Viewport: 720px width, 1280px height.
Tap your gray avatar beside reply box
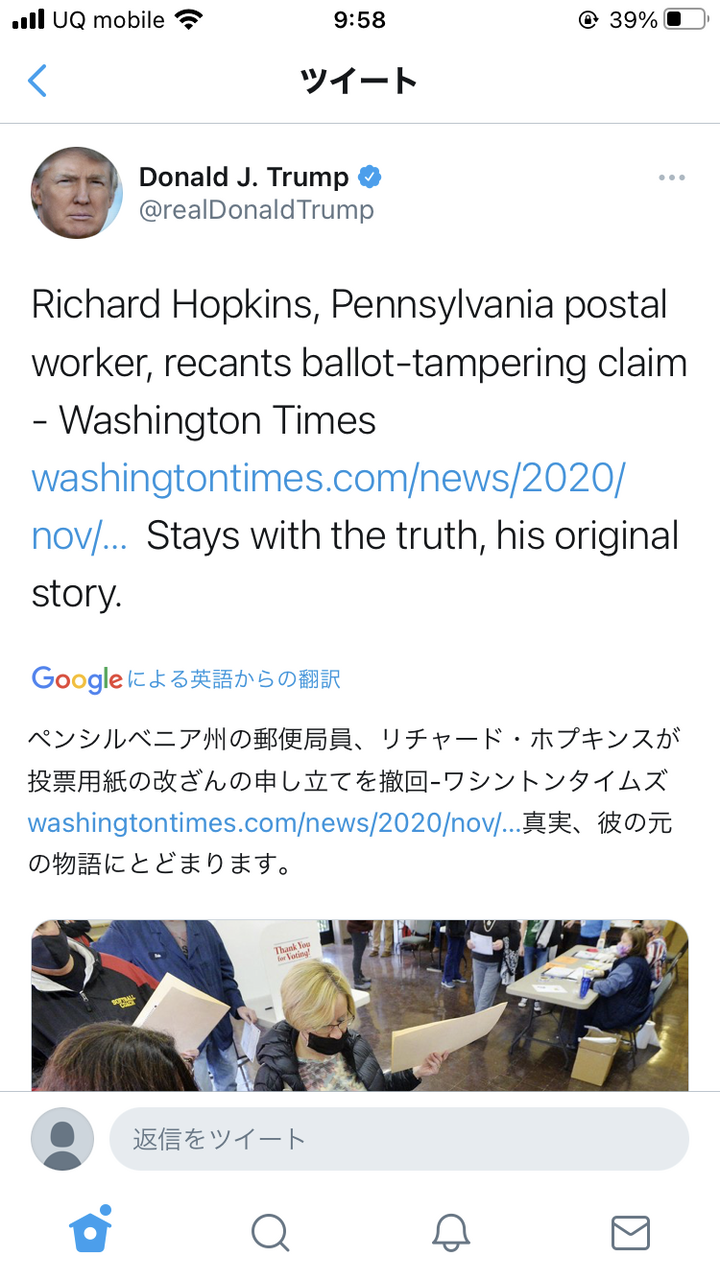[x=62, y=1139]
